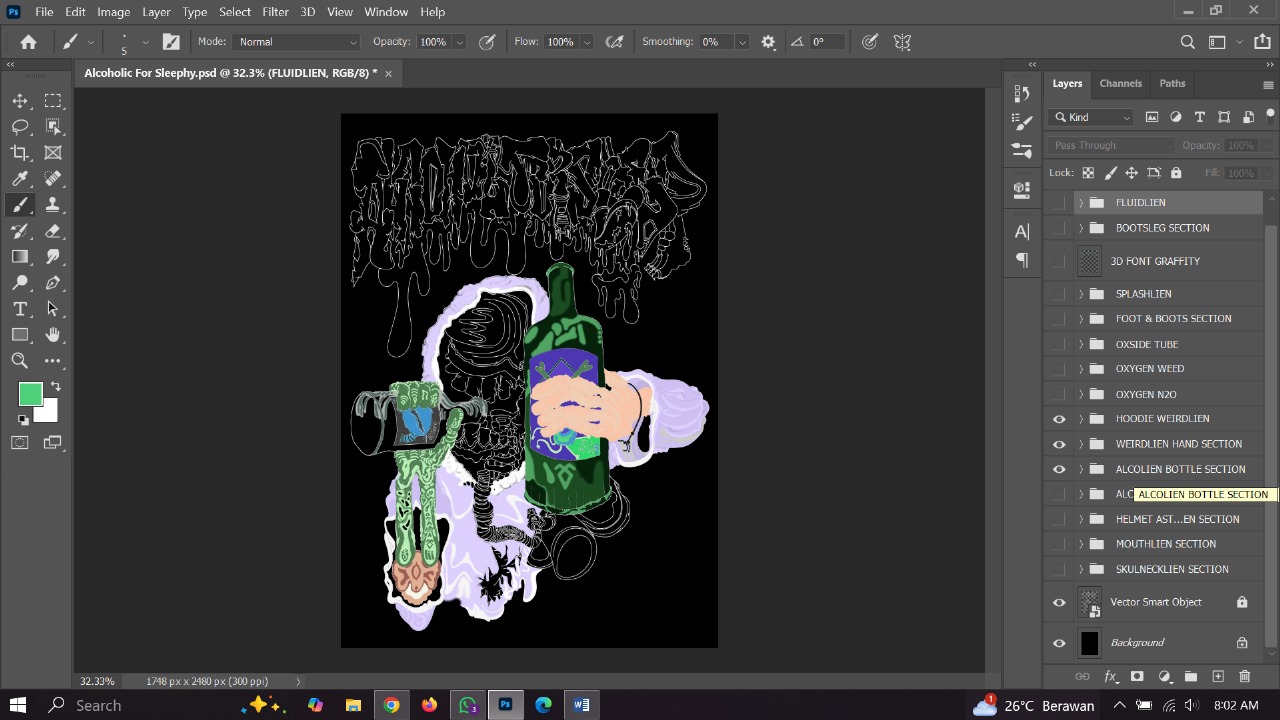Open the blending Mode dropdown set to Normal
Image resolution: width=1280 pixels, height=720 pixels.
click(x=296, y=41)
